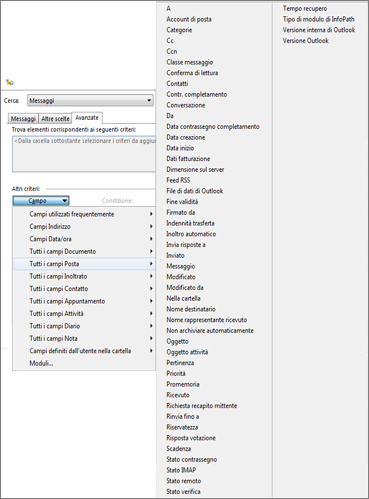Select the Messaggio field

[x=181, y=266]
